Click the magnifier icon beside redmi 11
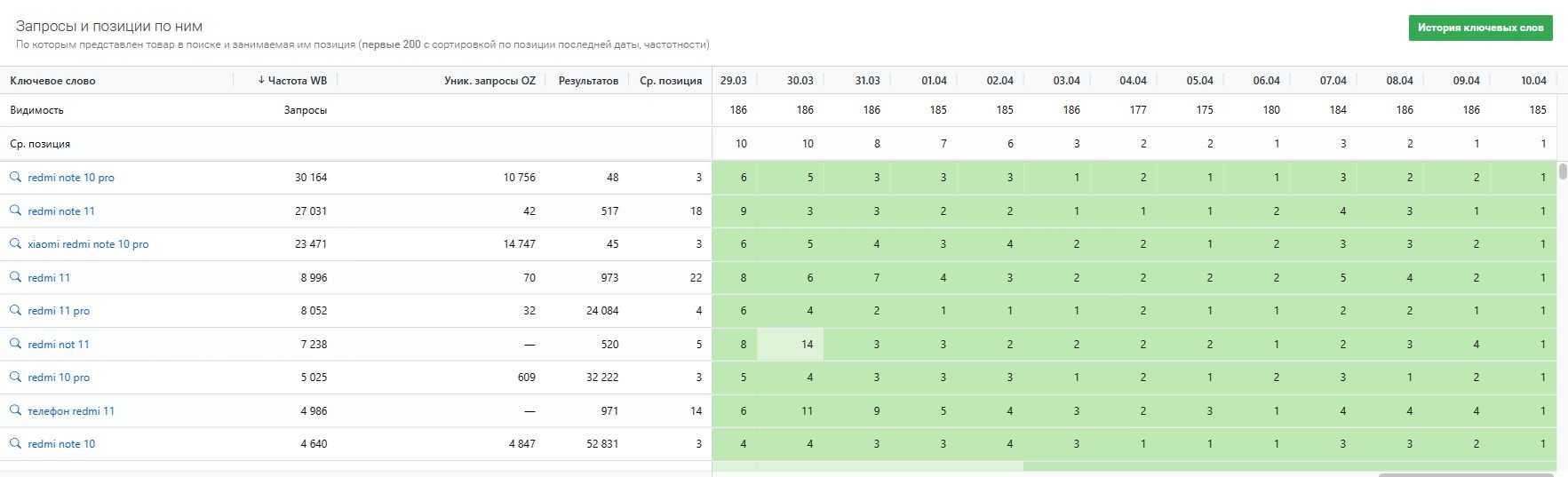The image size is (1568, 477). tap(15, 277)
